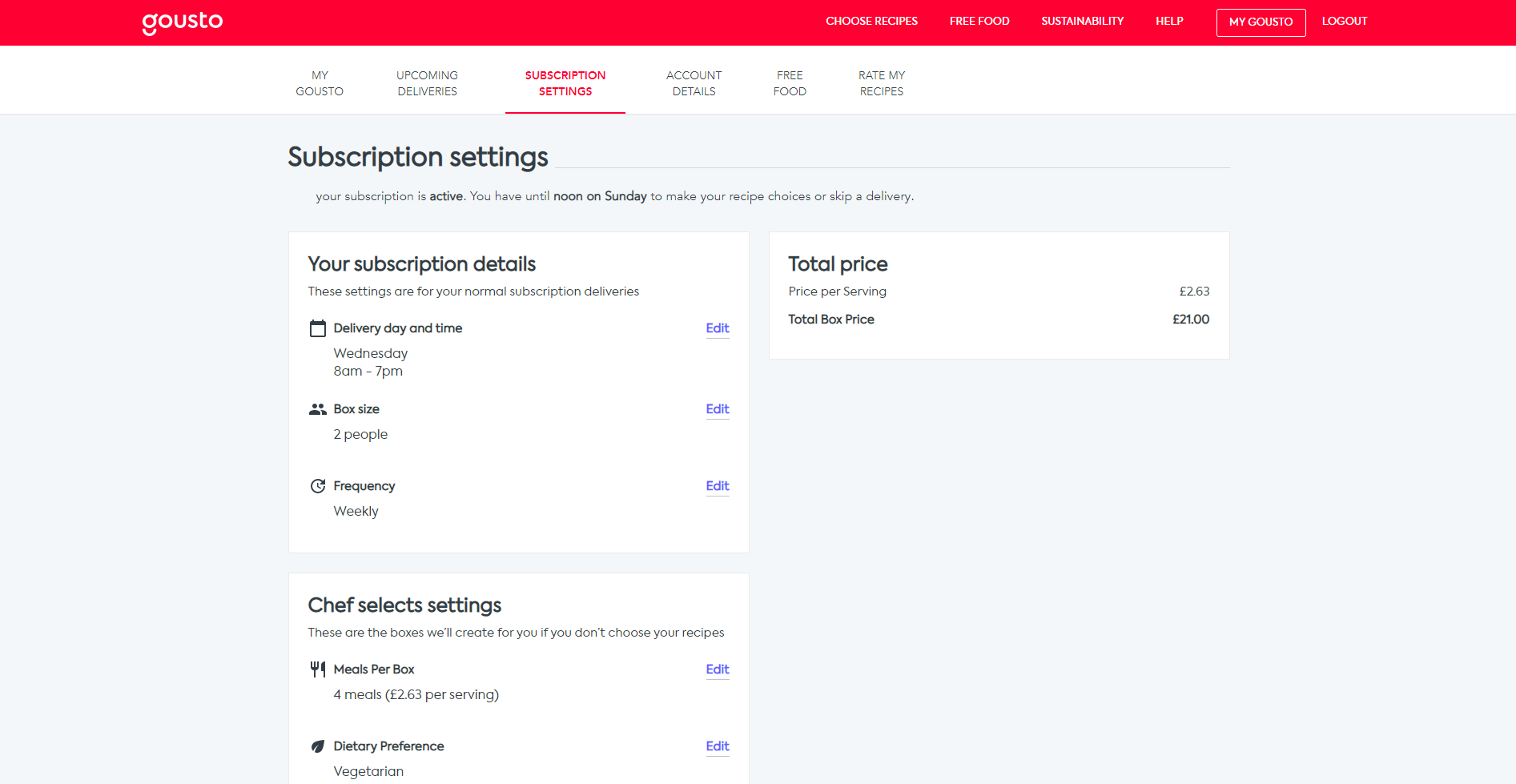Click the calendar icon beside Delivery day

tap(318, 328)
